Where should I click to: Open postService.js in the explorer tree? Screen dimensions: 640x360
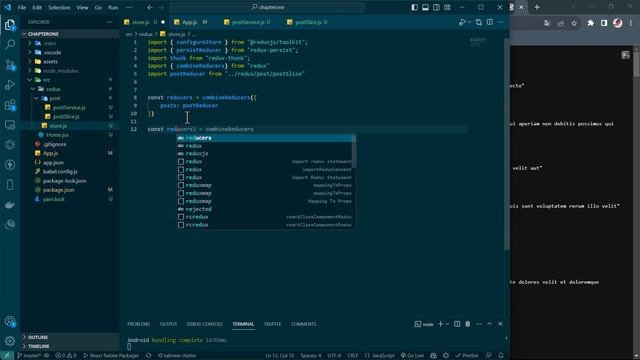[69, 107]
